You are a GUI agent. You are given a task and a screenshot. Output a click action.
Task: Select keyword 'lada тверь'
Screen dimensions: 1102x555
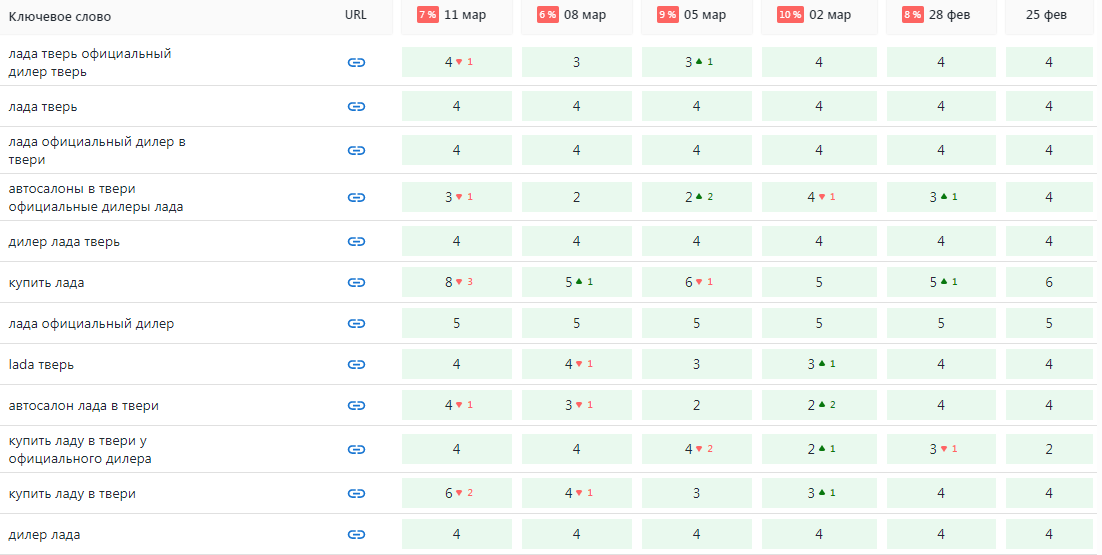[41, 365]
